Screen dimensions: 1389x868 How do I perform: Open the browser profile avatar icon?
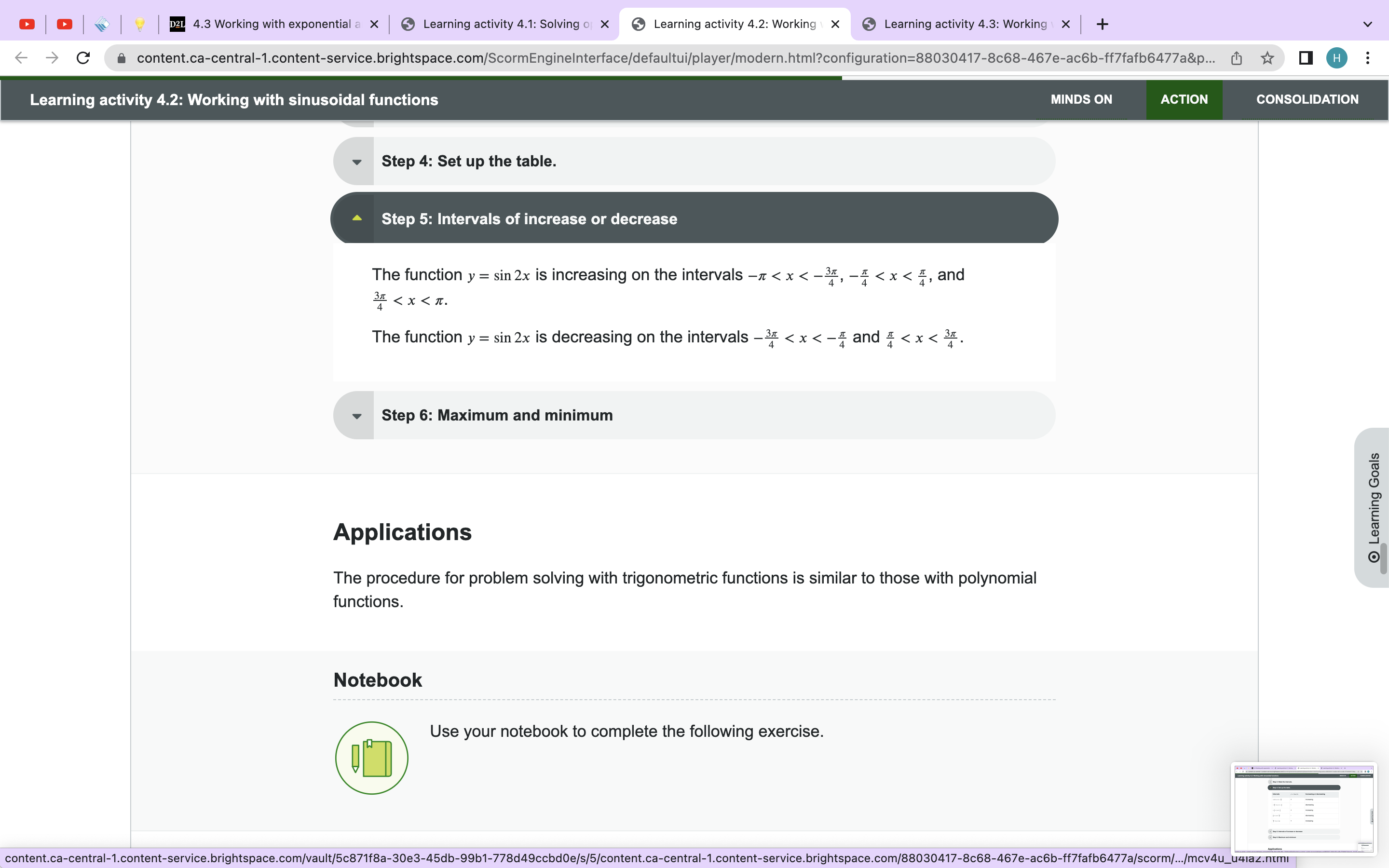tap(1336, 57)
